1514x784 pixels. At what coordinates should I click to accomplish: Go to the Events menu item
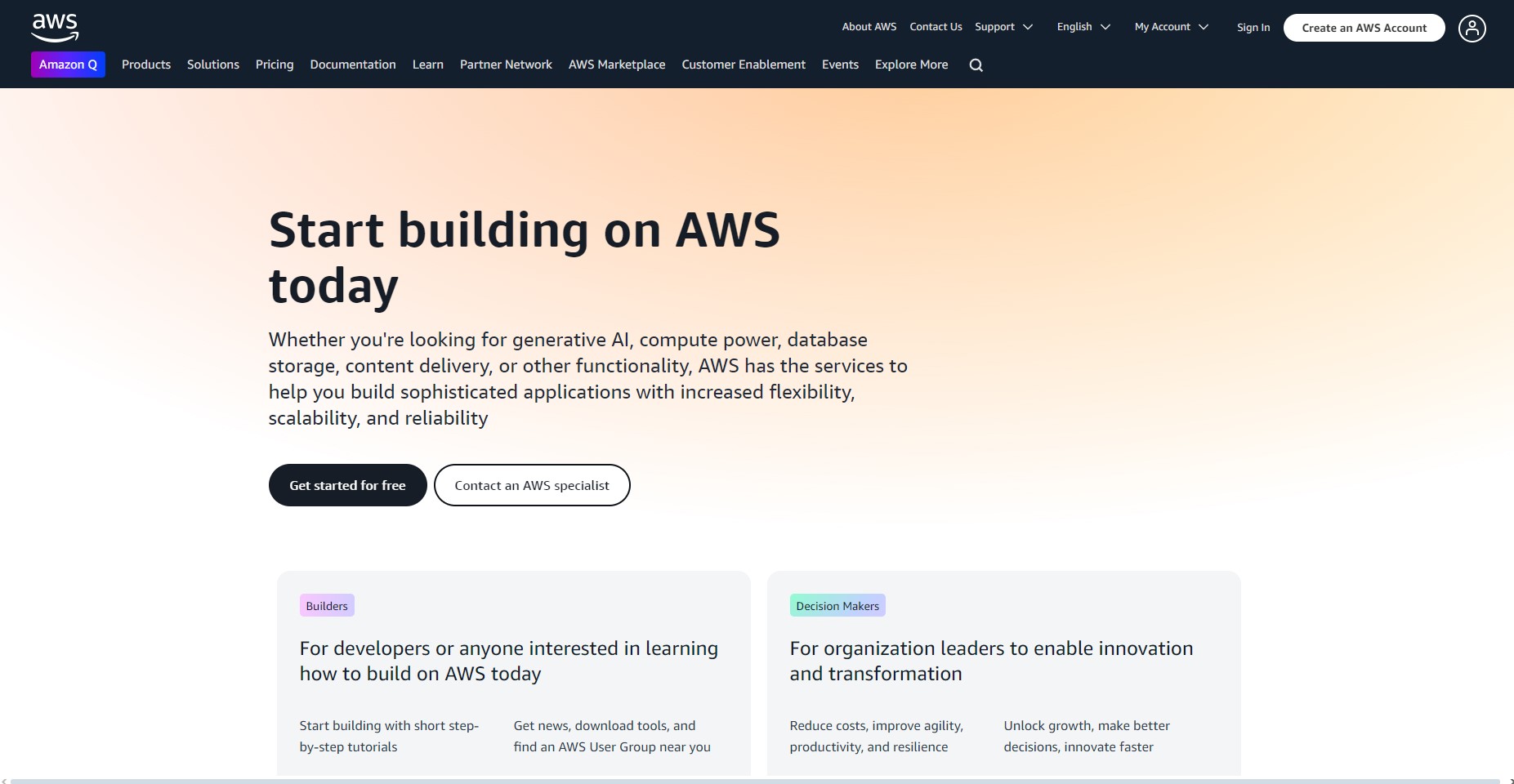pyautogui.click(x=840, y=65)
